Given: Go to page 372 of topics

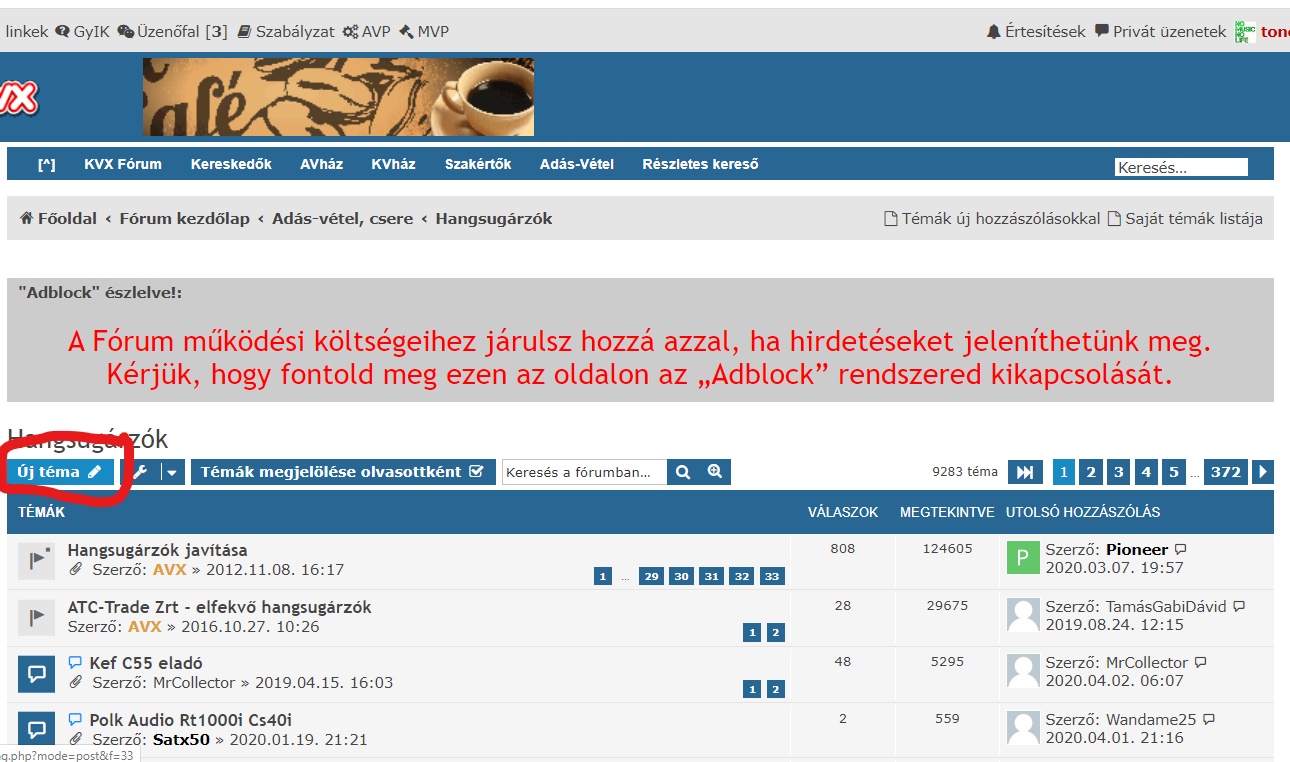Looking at the screenshot, I should pyautogui.click(x=1225, y=472).
